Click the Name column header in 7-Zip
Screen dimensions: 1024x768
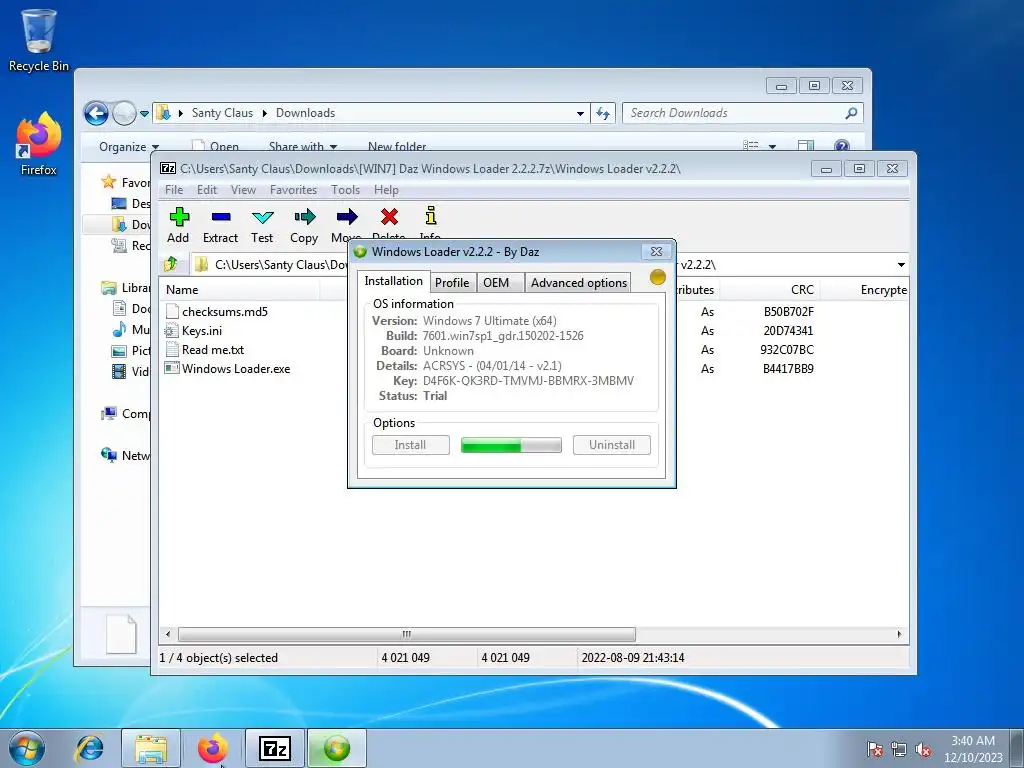239,289
